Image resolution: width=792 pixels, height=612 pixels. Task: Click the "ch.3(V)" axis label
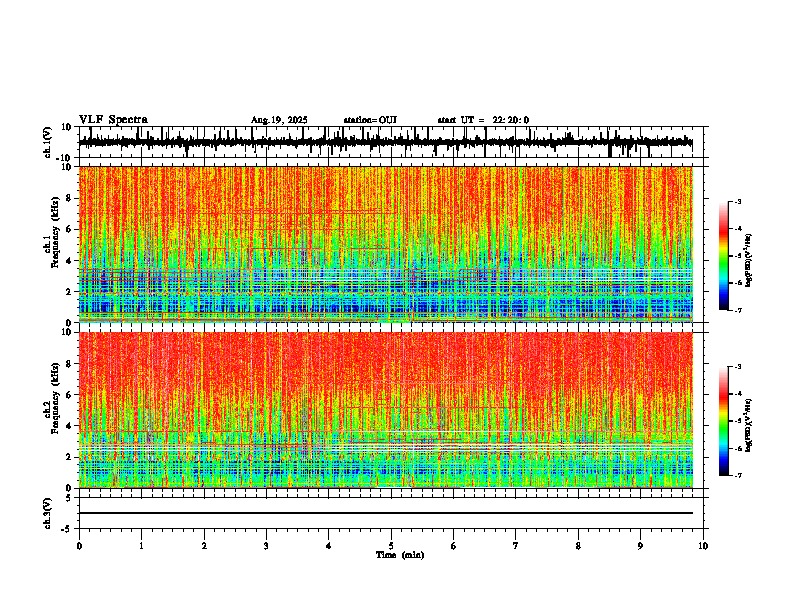pos(48,513)
